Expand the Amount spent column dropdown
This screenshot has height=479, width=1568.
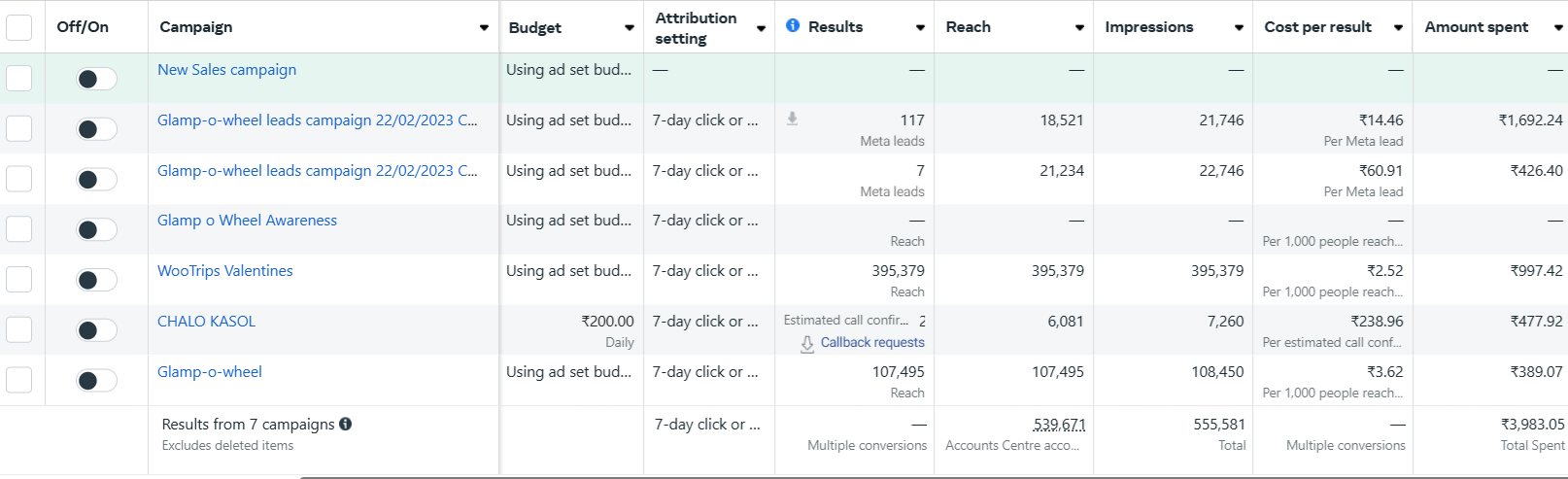1558,27
